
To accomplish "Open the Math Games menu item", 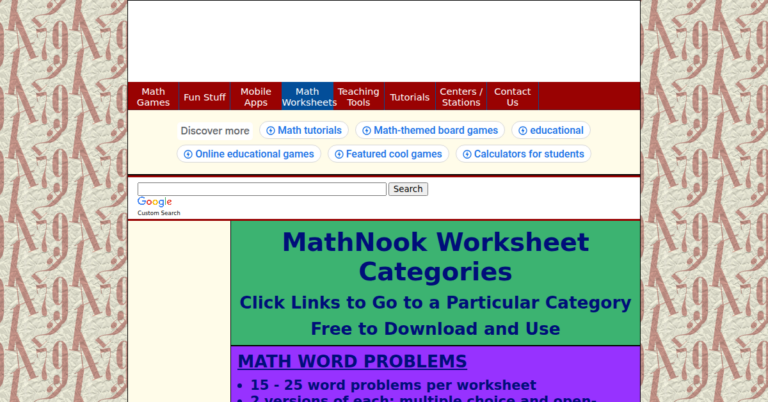I will [x=153, y=96].
